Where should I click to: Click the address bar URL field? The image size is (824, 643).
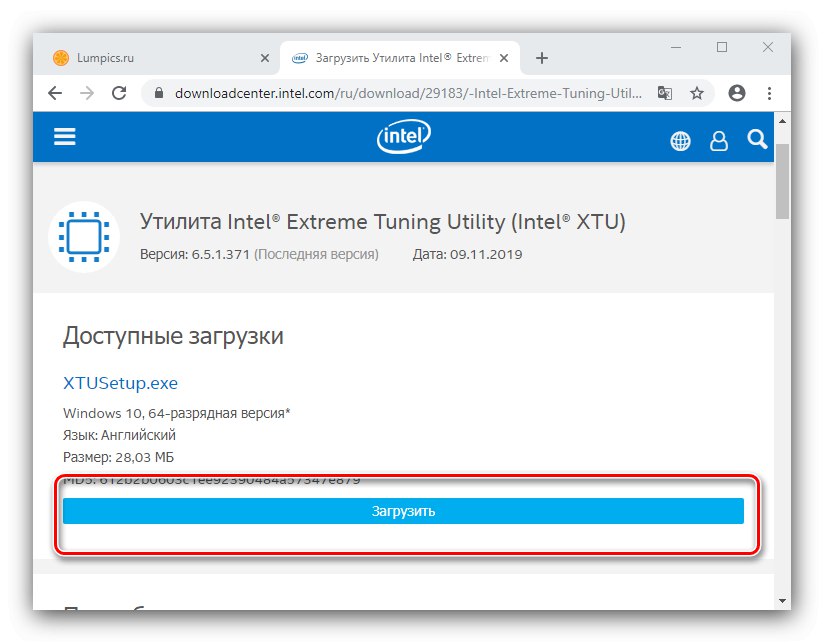point(400,93)
